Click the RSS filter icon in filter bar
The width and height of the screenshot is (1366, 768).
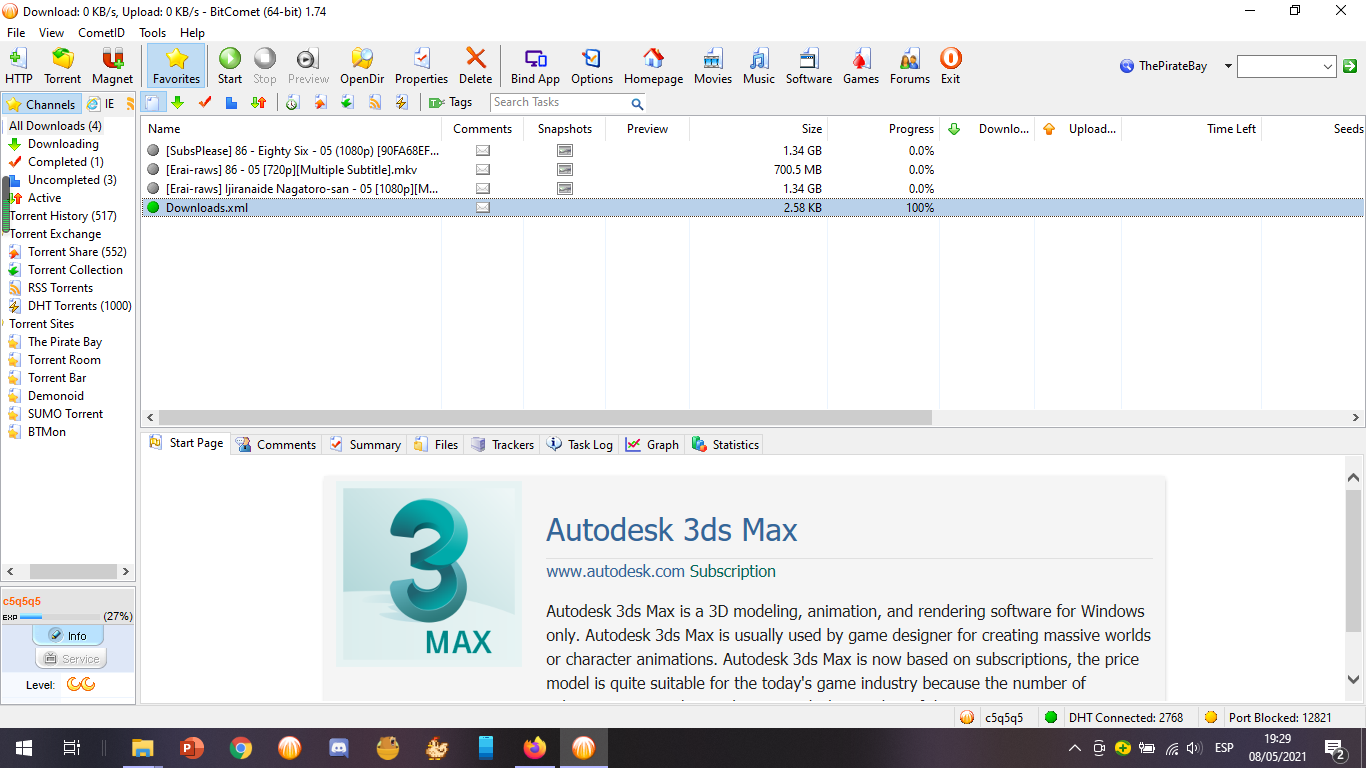coord(375,102)
